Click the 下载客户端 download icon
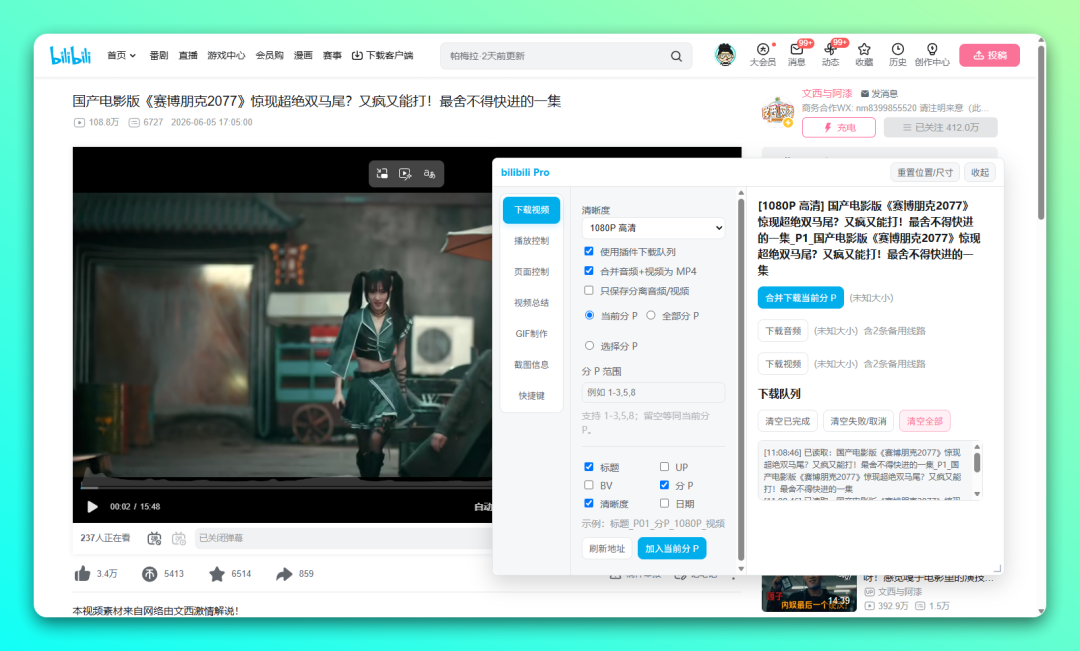The image size is (1080, 651). coord(357,55)
